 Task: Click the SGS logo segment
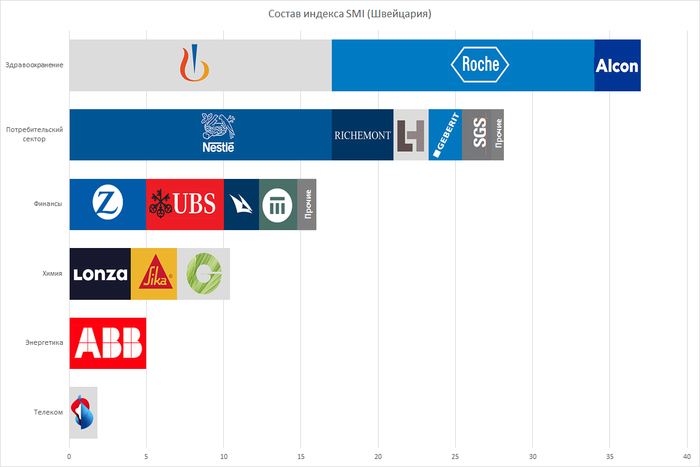pyautogui.click(x=477, y=134)
